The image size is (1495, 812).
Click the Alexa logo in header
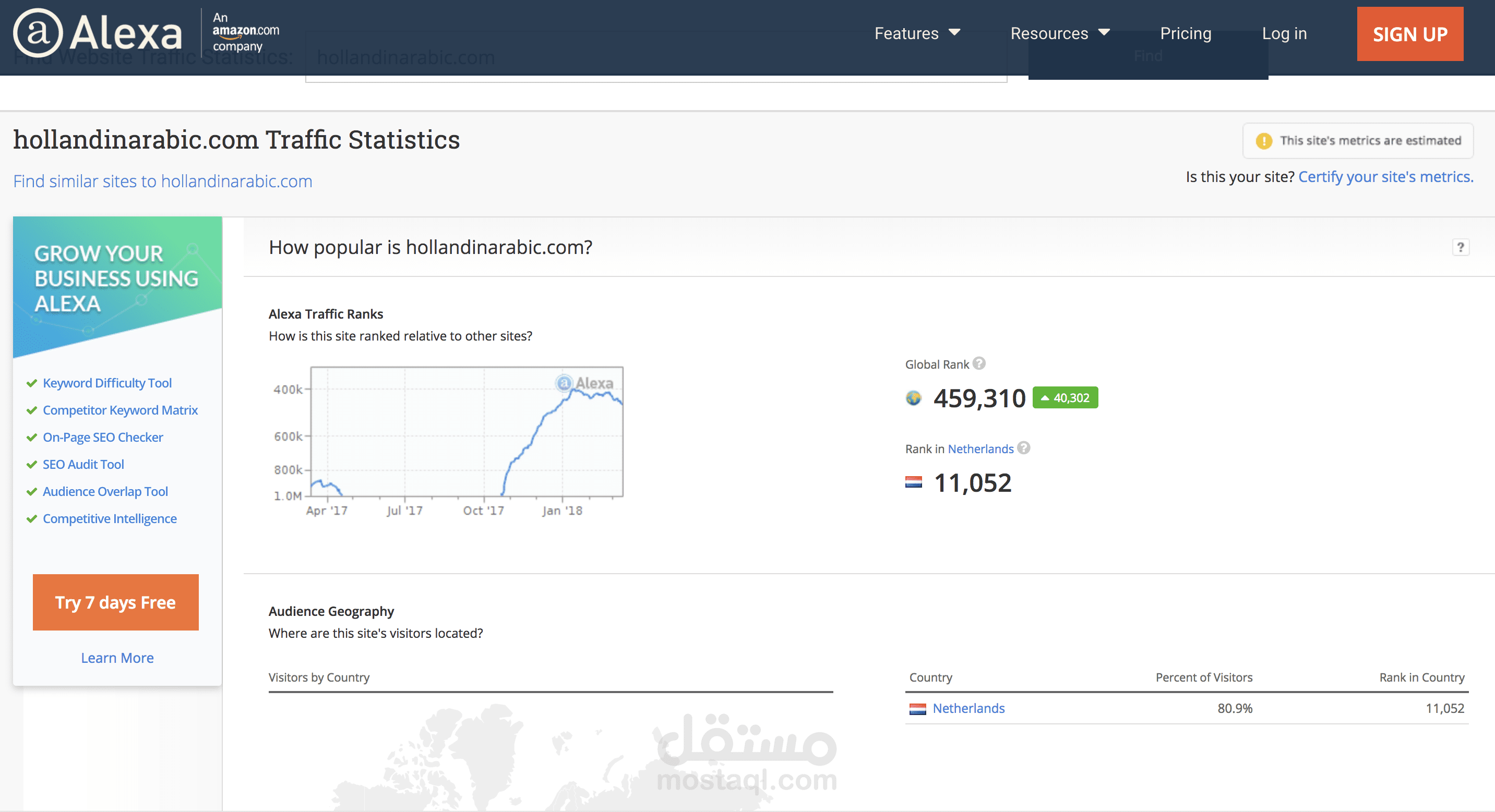(98, 33)
